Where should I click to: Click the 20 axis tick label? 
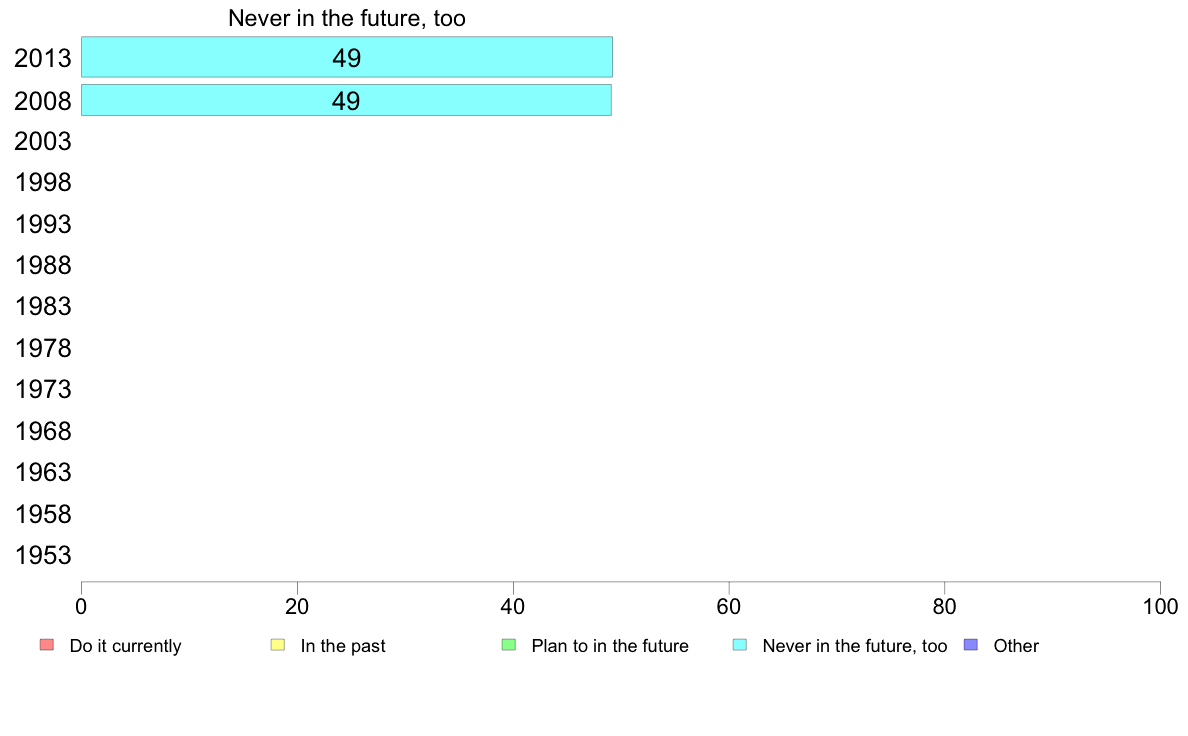(297, 606)
